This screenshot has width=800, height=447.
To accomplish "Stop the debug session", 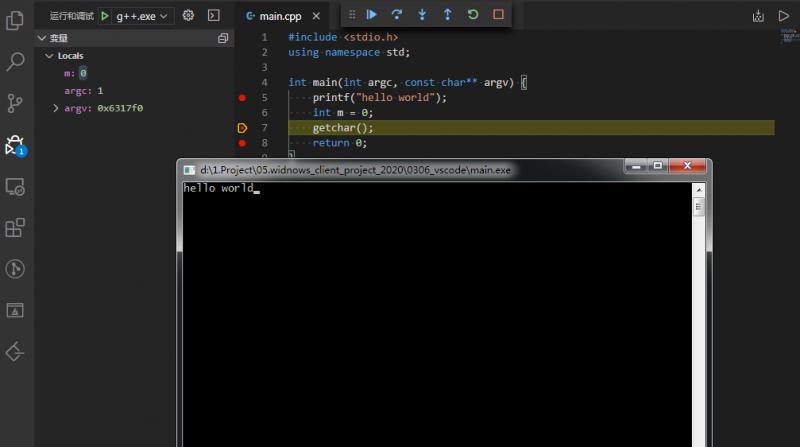I will click(498, 15).
